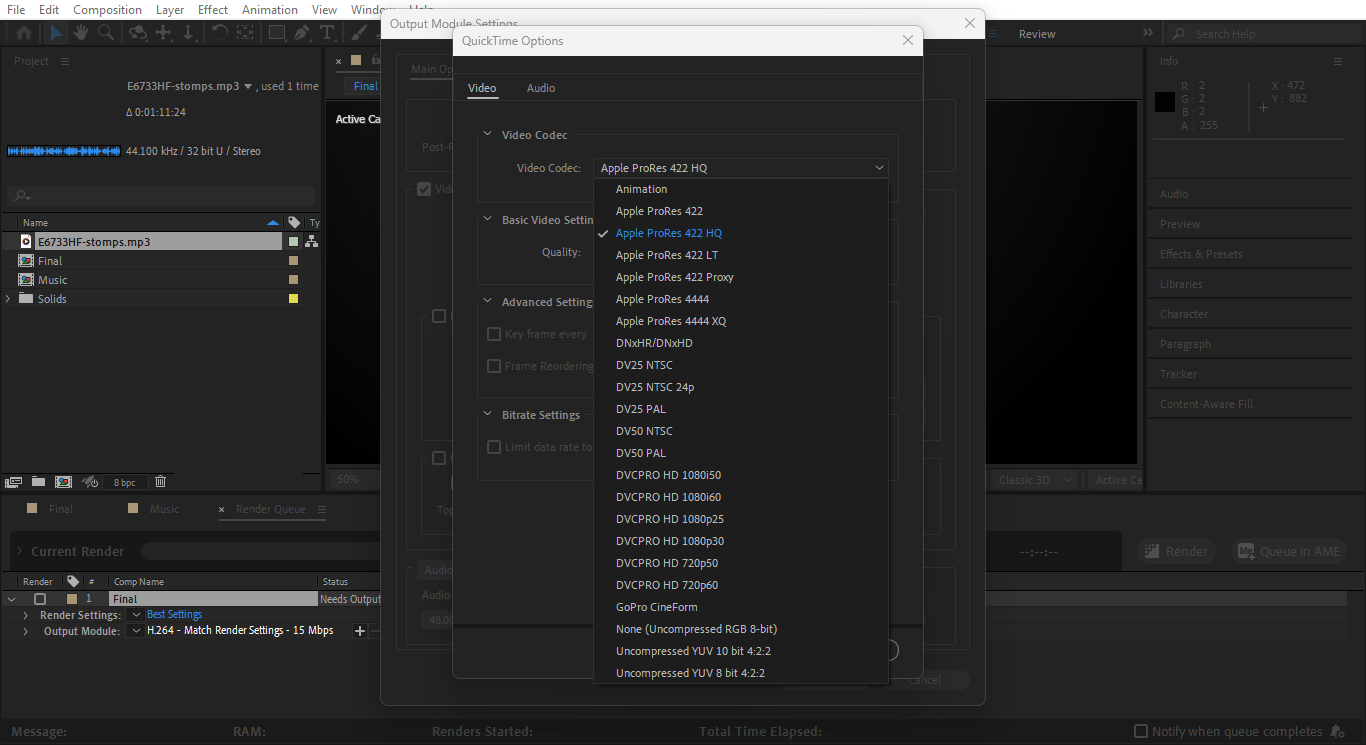Image resolution: width=1366 pixels, height=745 pixels.
Task: Click the Render button
Action: click(1176, 551)
